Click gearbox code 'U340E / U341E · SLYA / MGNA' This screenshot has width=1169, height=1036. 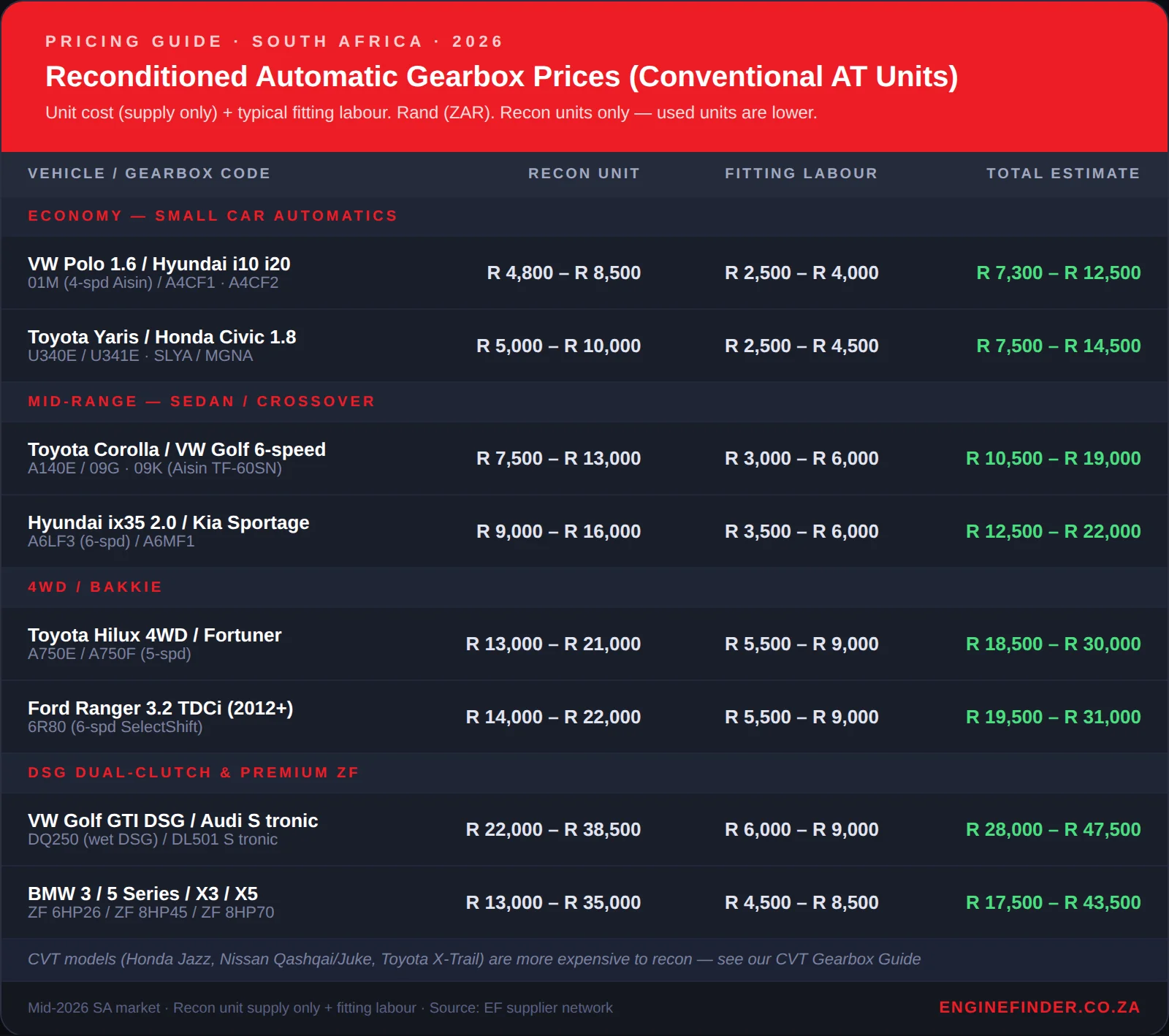click(x=140, y=356)
